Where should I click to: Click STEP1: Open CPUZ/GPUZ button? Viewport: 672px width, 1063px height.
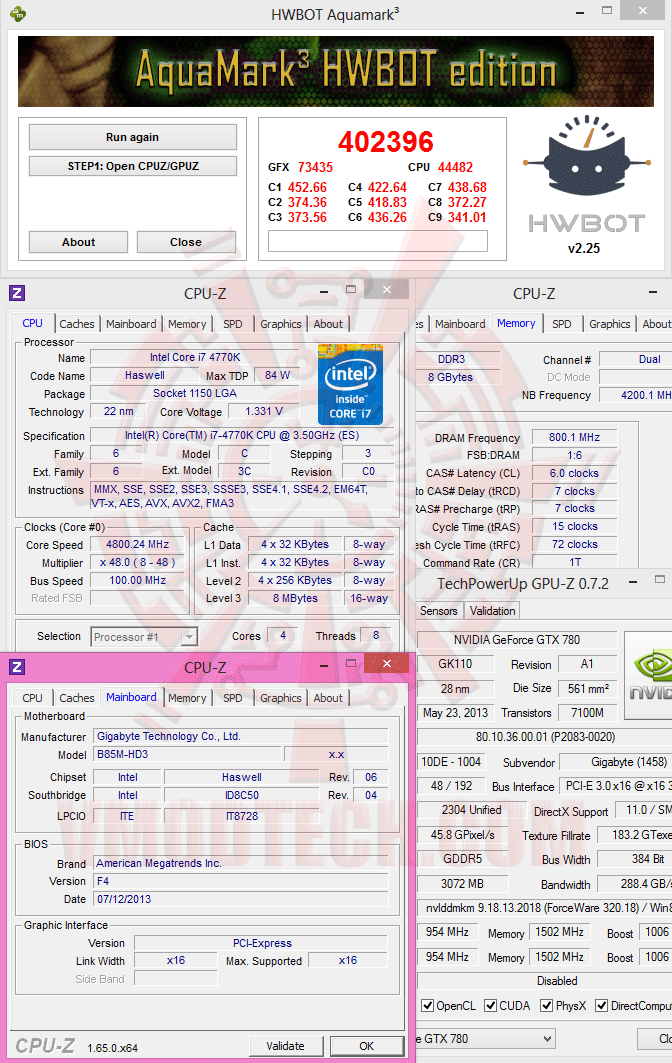click(x=133, y=166)
